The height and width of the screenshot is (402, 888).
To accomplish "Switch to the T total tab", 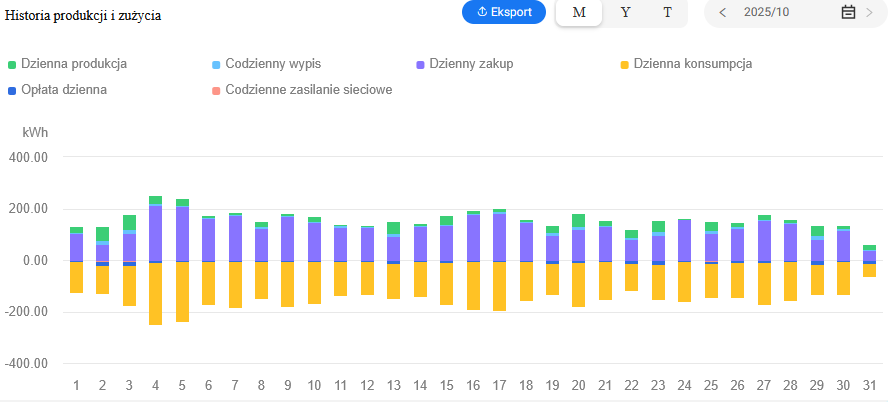I will point(667,12).
